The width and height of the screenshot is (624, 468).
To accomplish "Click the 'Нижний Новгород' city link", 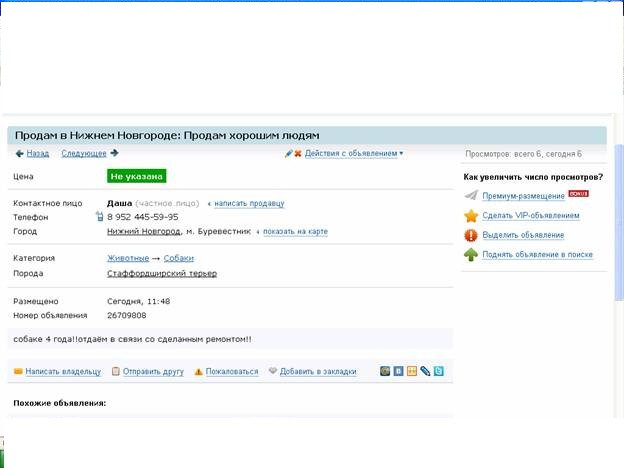I will pos(144,231).
